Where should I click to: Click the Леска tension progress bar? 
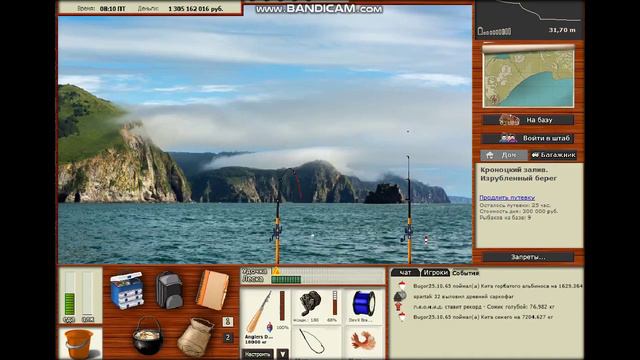click(328, 280)
